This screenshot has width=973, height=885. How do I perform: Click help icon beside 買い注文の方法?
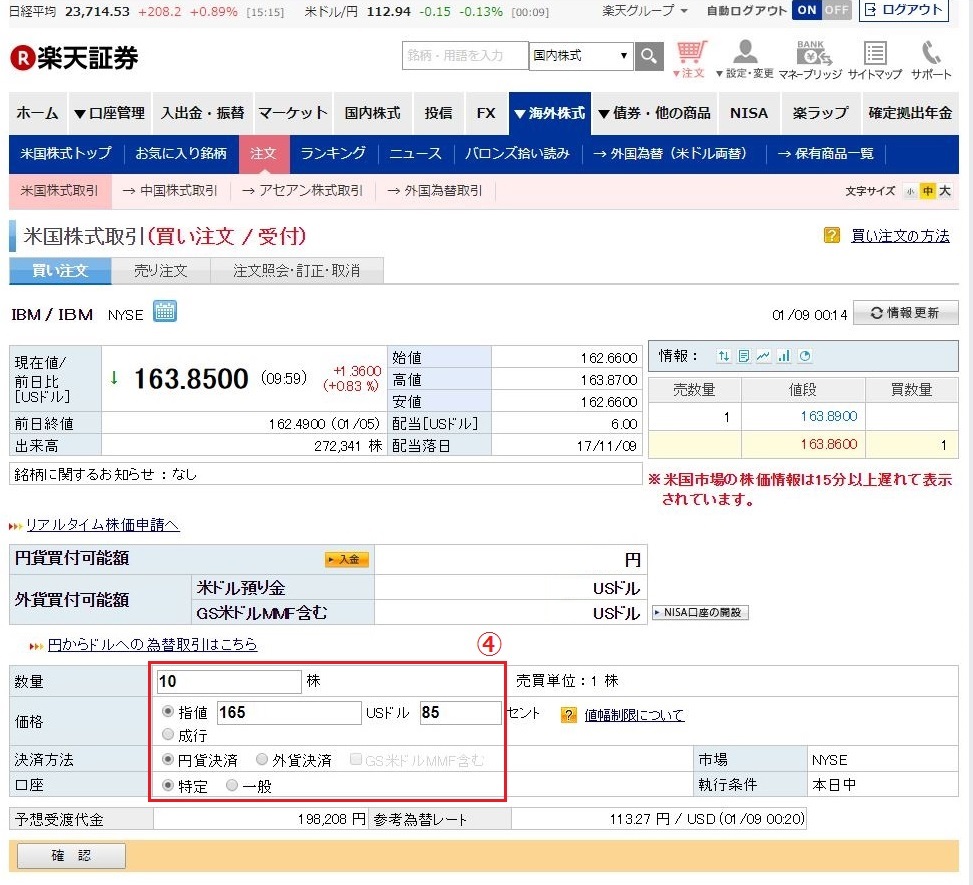point(832,235)
